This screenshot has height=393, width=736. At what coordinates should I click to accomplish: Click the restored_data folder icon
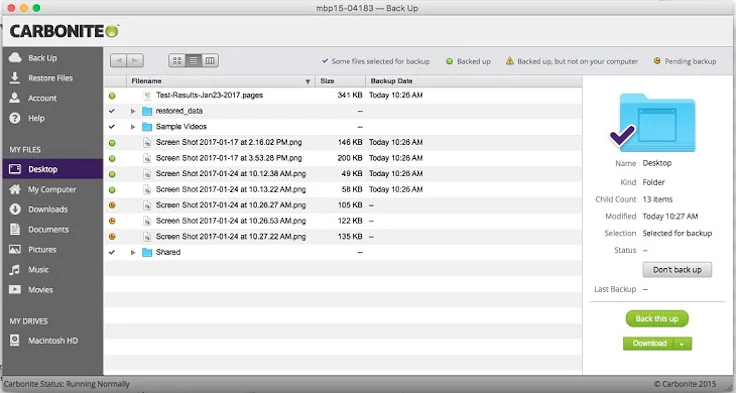click(x=147, y=111)
